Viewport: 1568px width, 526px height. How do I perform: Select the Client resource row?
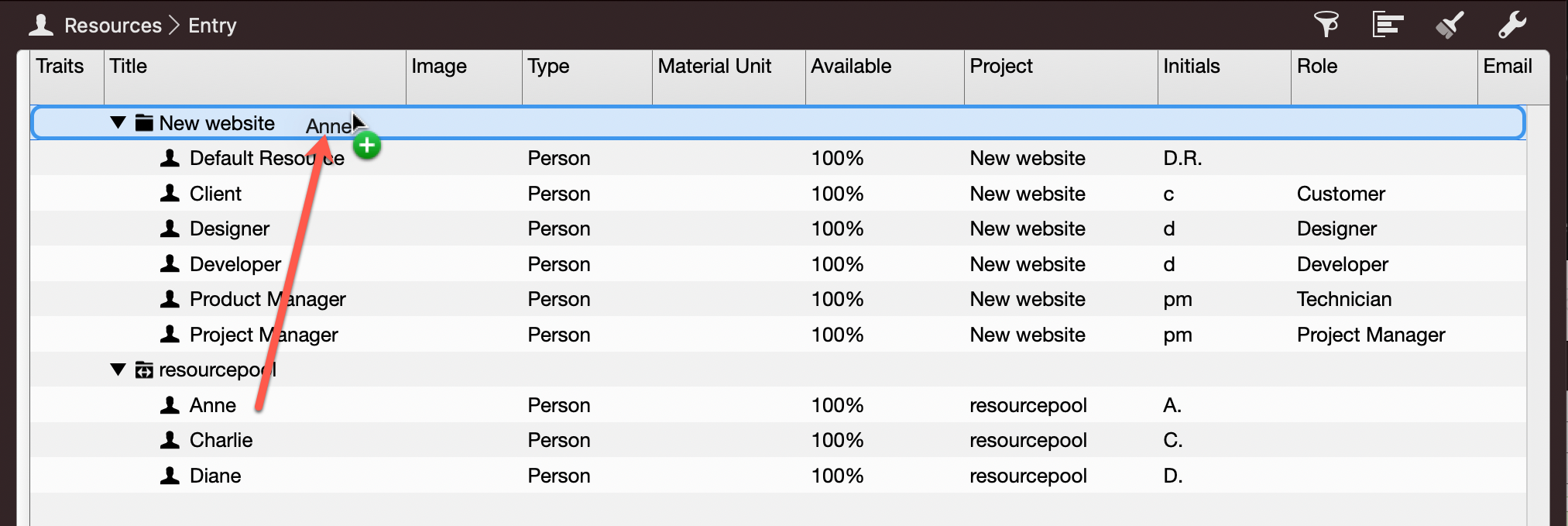(215, 194)
